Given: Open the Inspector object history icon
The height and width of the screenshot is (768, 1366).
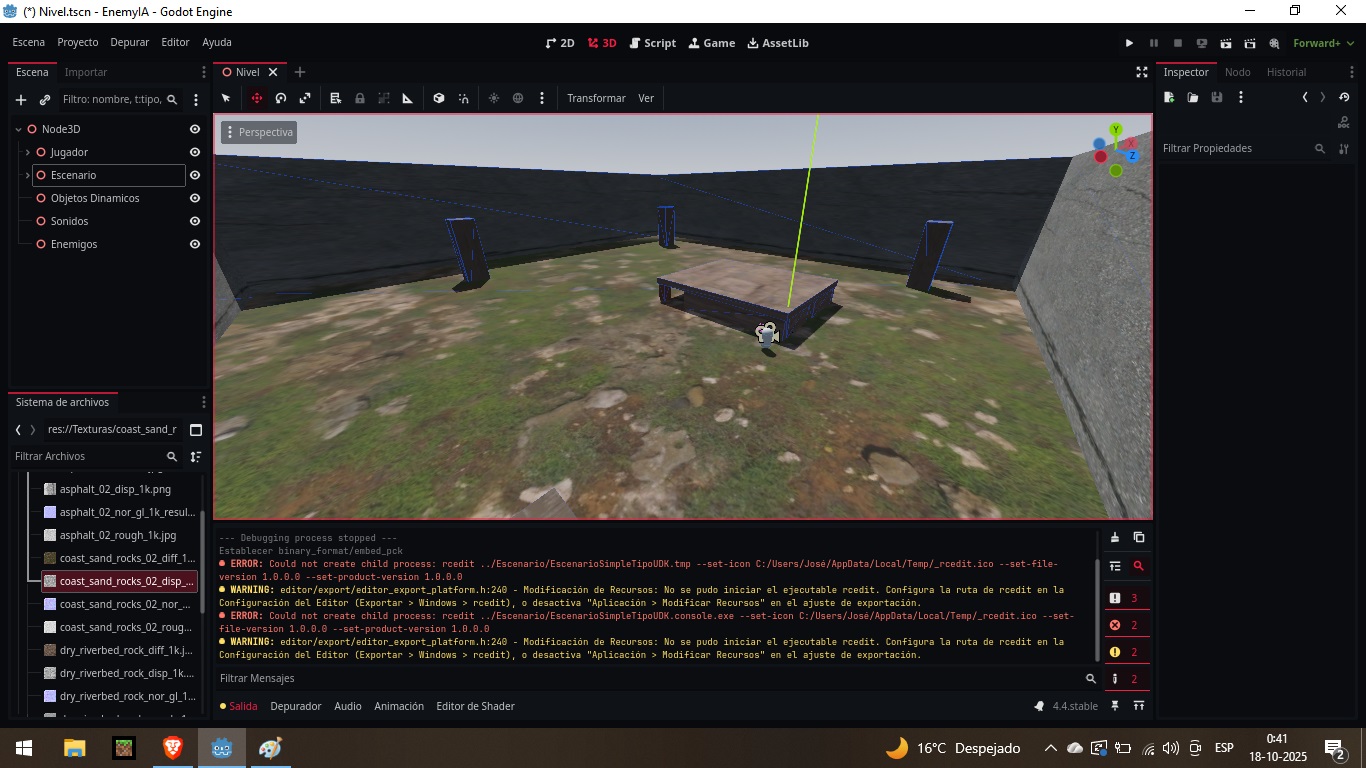Looking at the screenshot, I should click(x=1344, y=97).
